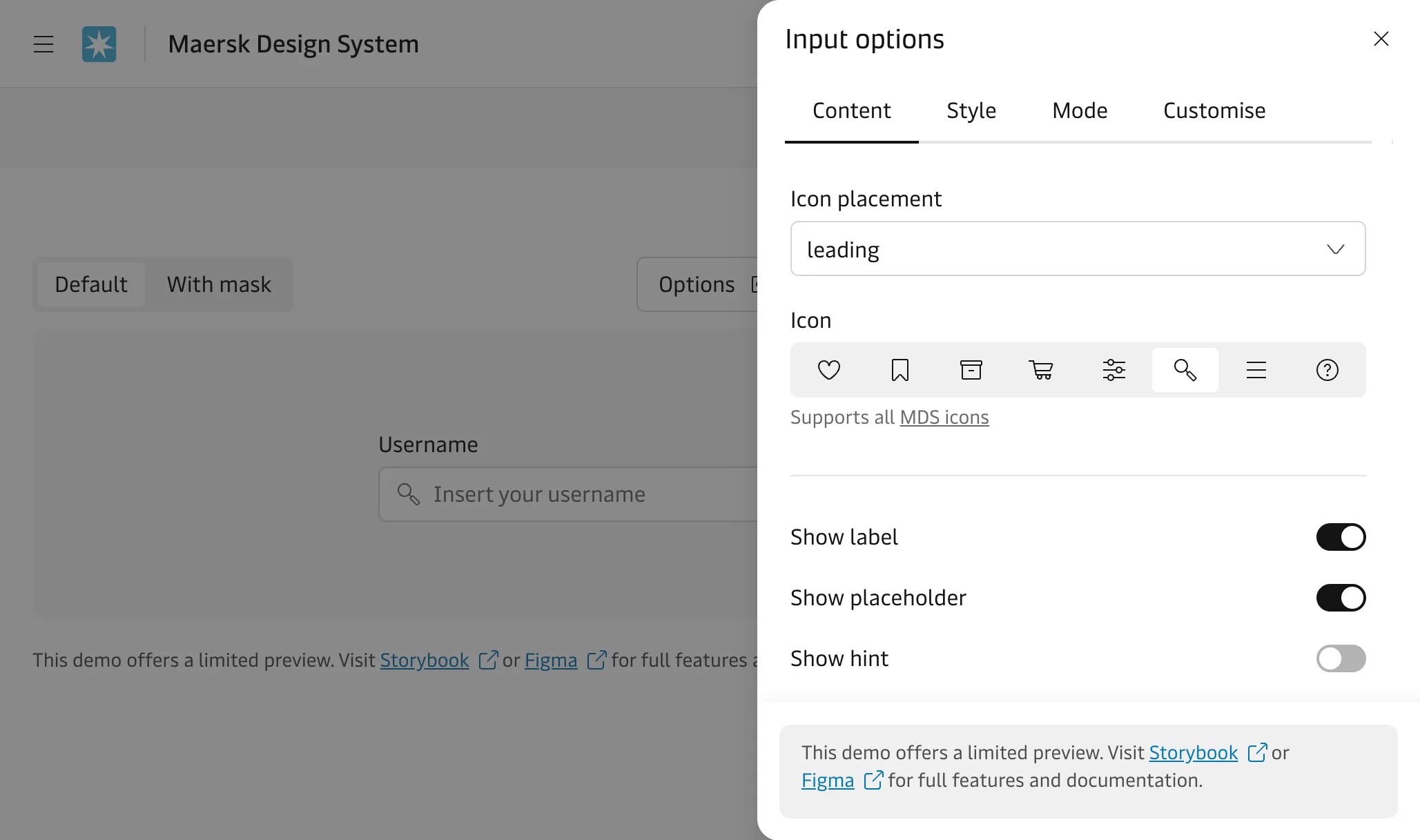Disable the Show placeholder toggle
The height and width of the screenshot is (840, 1420).
(x=1340, y=598)
